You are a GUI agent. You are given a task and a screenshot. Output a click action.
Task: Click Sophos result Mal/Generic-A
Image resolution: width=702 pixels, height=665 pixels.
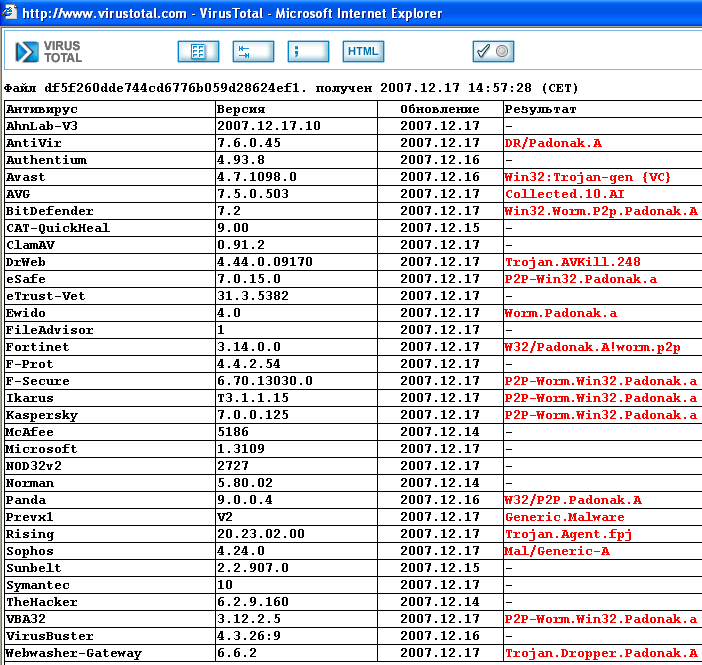557,552
